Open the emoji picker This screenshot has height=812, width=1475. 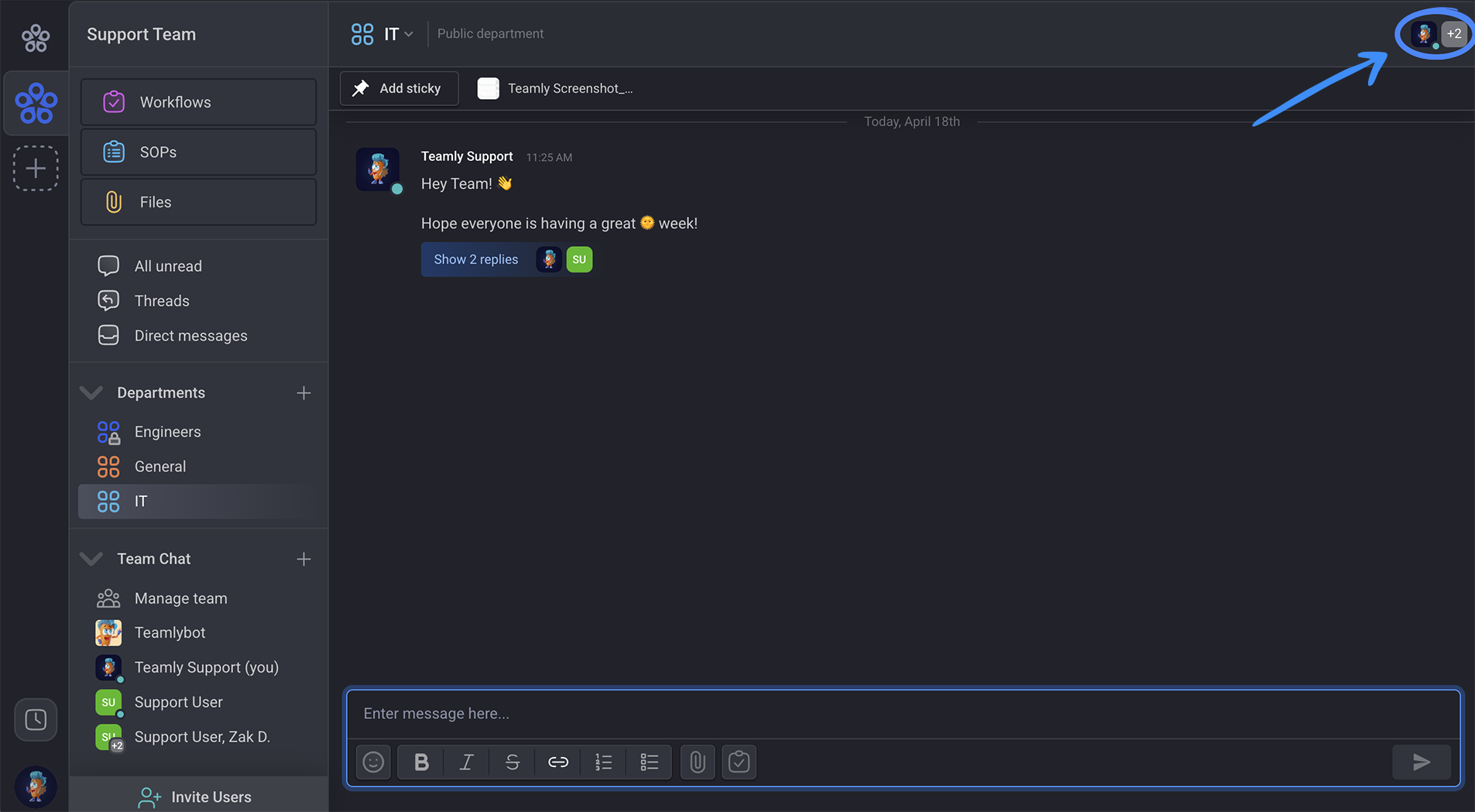pyautogui.click(x=373, y=762)
